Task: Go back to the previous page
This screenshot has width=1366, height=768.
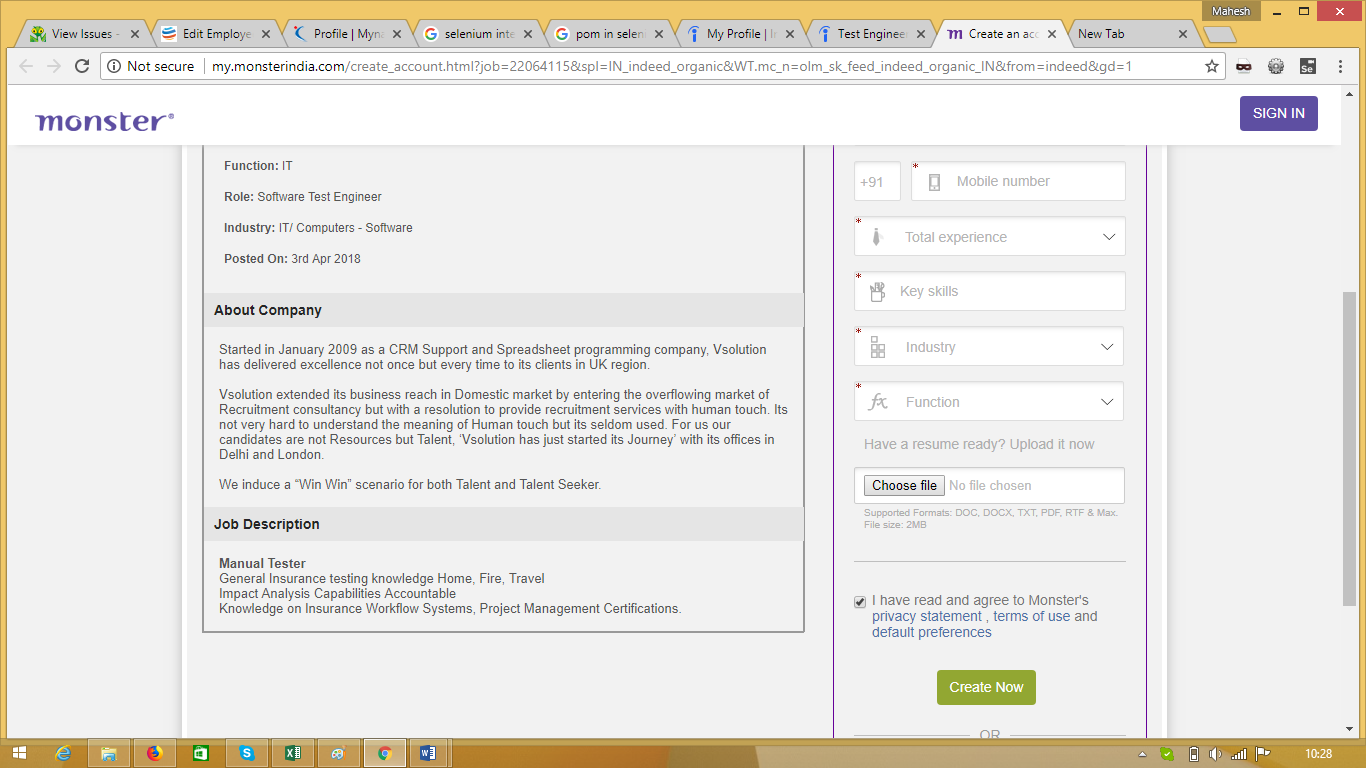Action: [x=26, y=67]
